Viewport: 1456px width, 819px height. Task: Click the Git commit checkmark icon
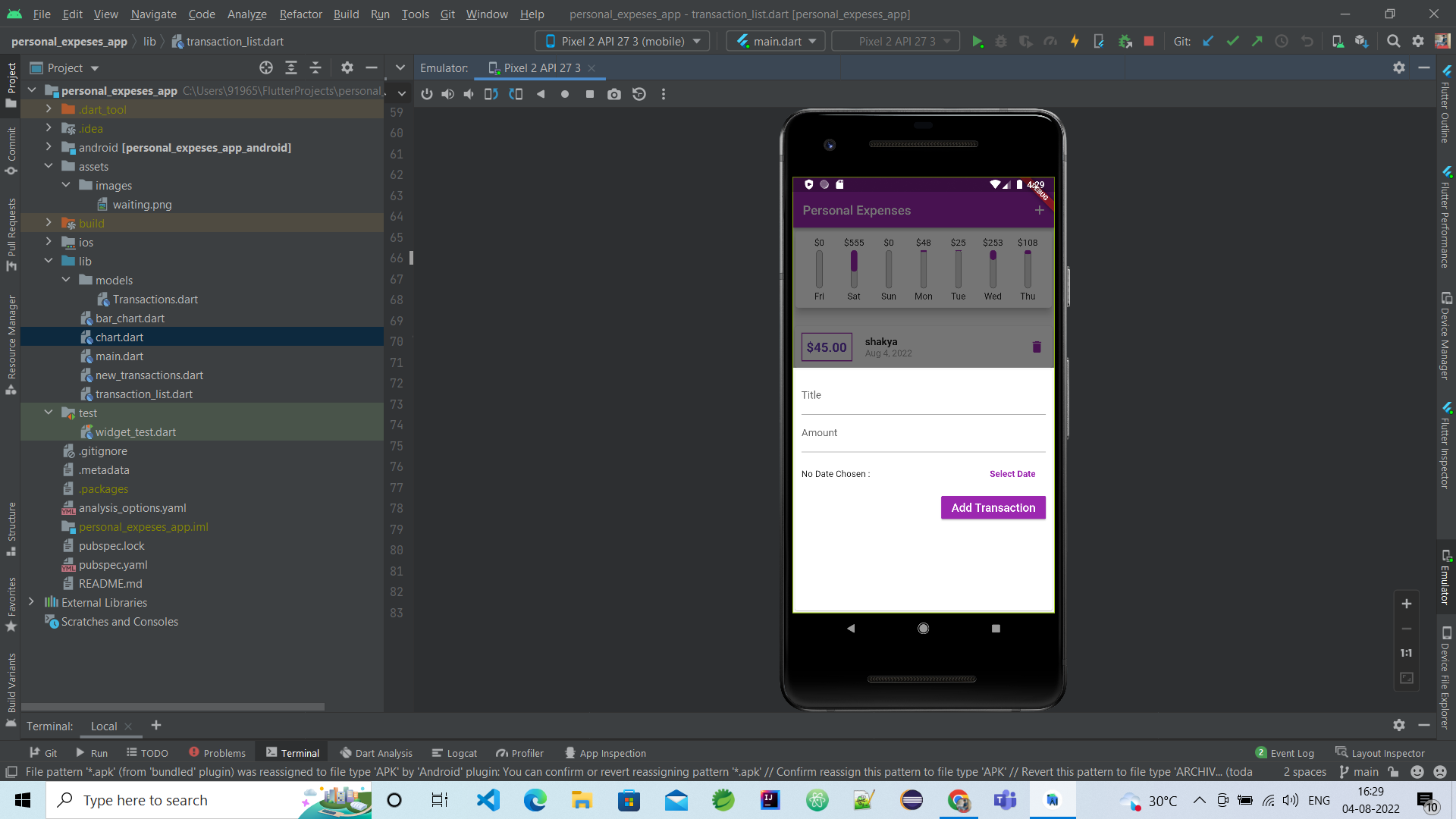(1233, 42)
